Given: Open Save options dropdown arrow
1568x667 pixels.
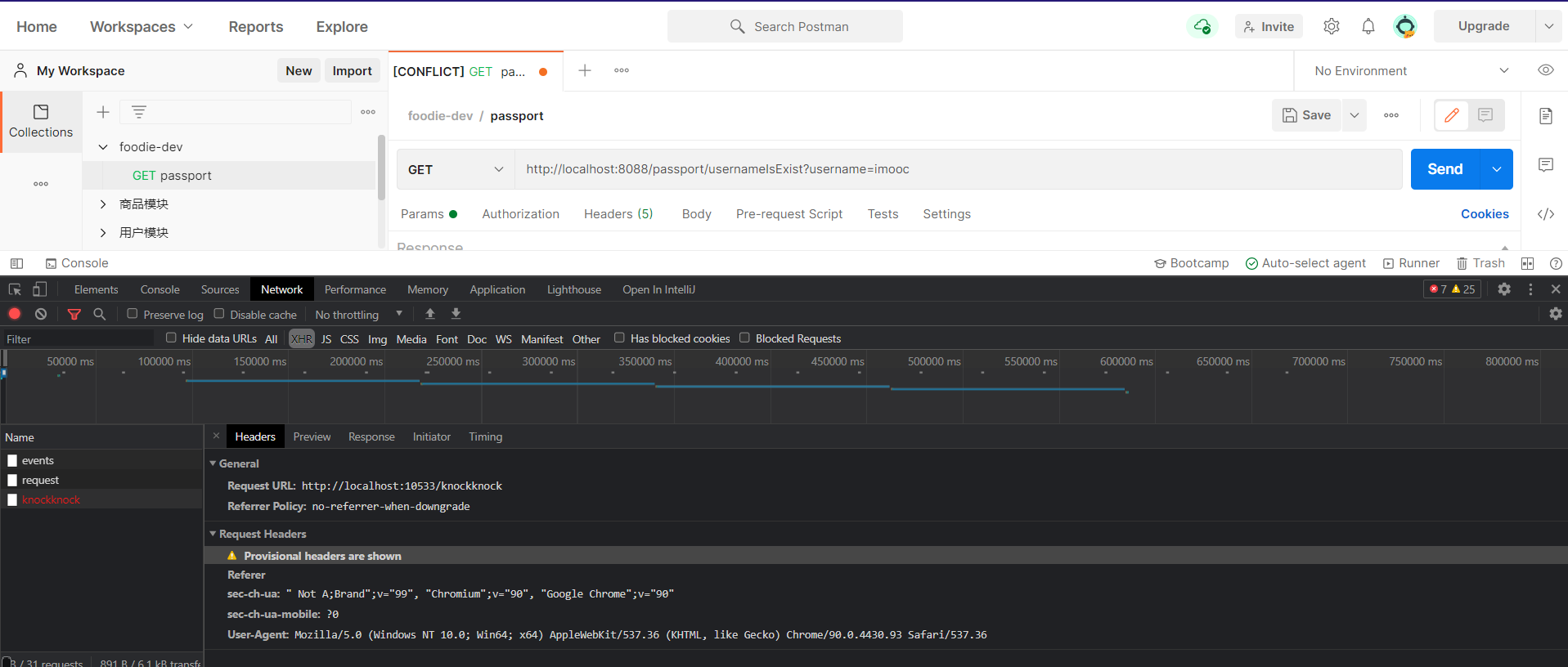Looking at the screenshot, I should point(1355,115).
